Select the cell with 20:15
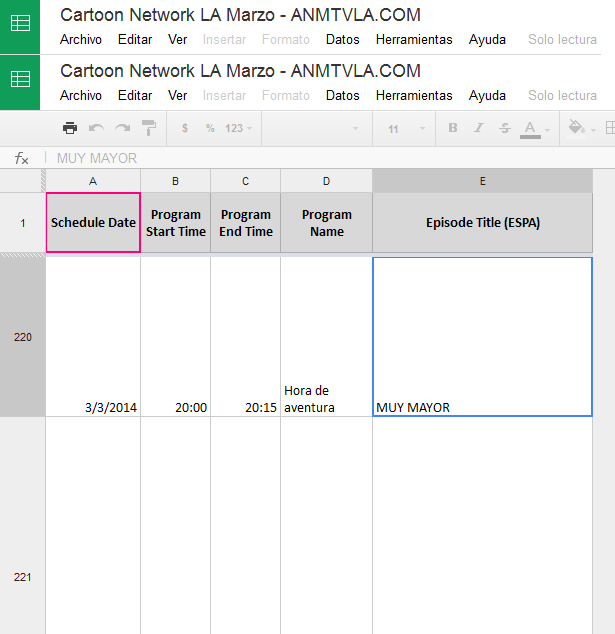 coord(245,337)
